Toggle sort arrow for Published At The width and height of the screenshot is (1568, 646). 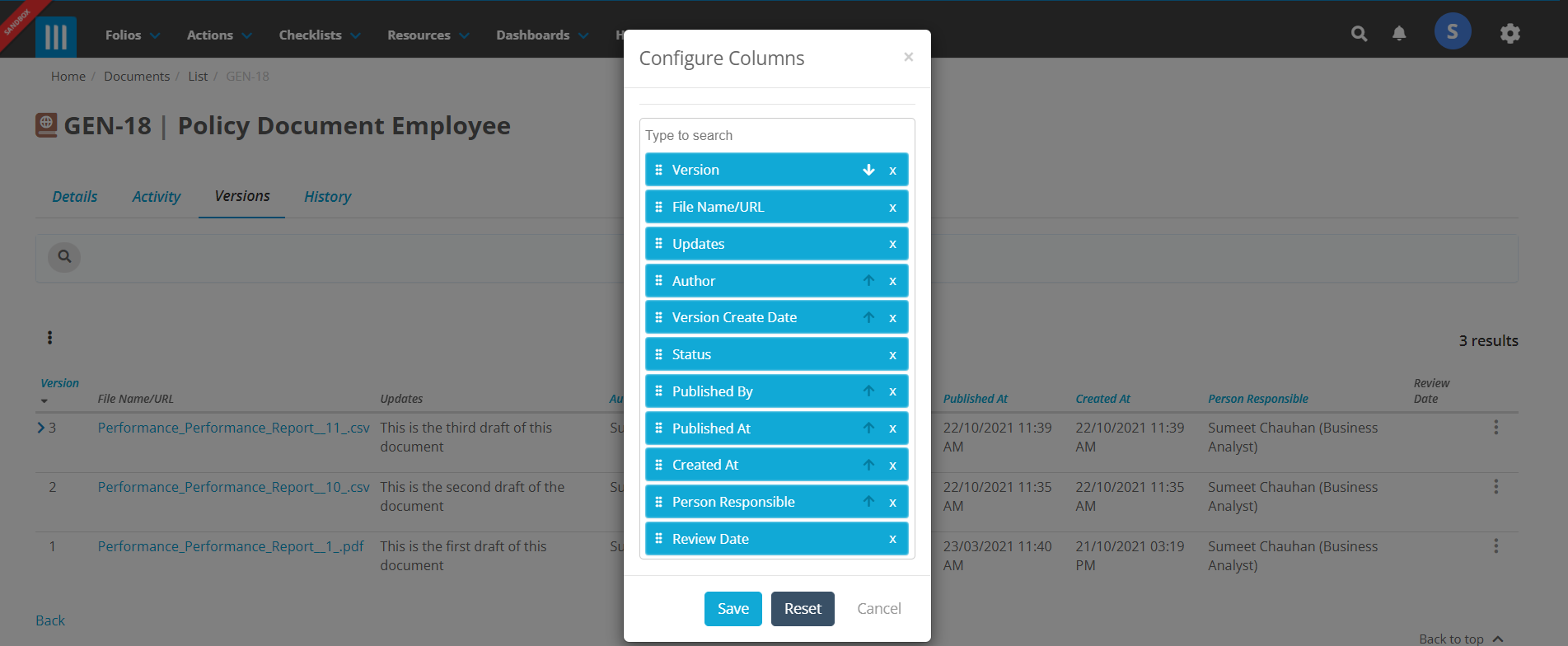(868, 428)
